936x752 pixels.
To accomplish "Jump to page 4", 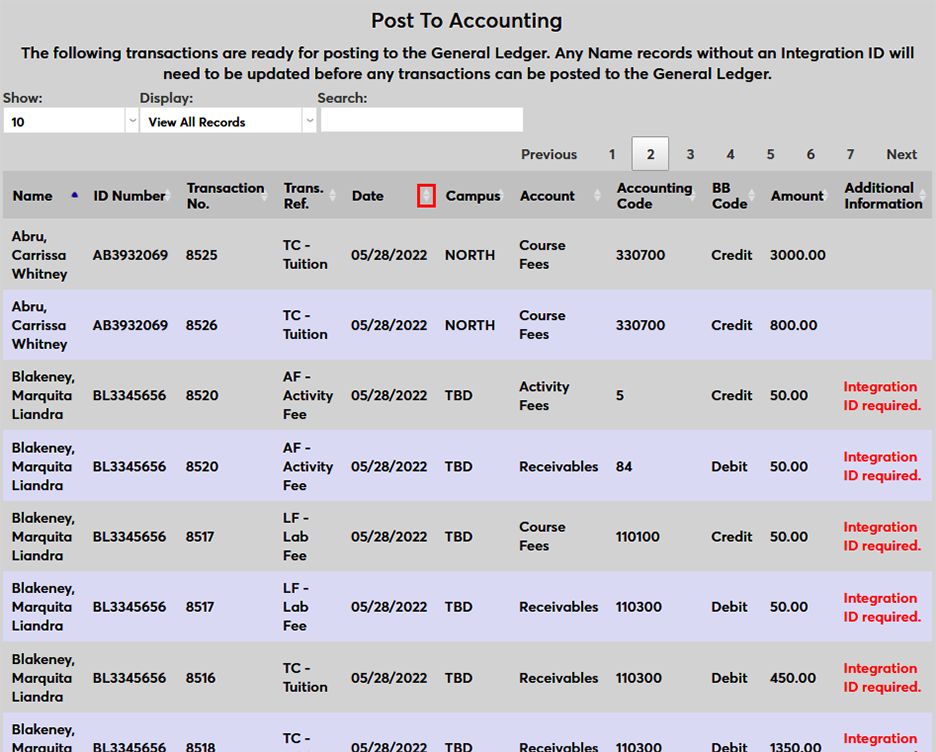I will click(x=730, y=154).
